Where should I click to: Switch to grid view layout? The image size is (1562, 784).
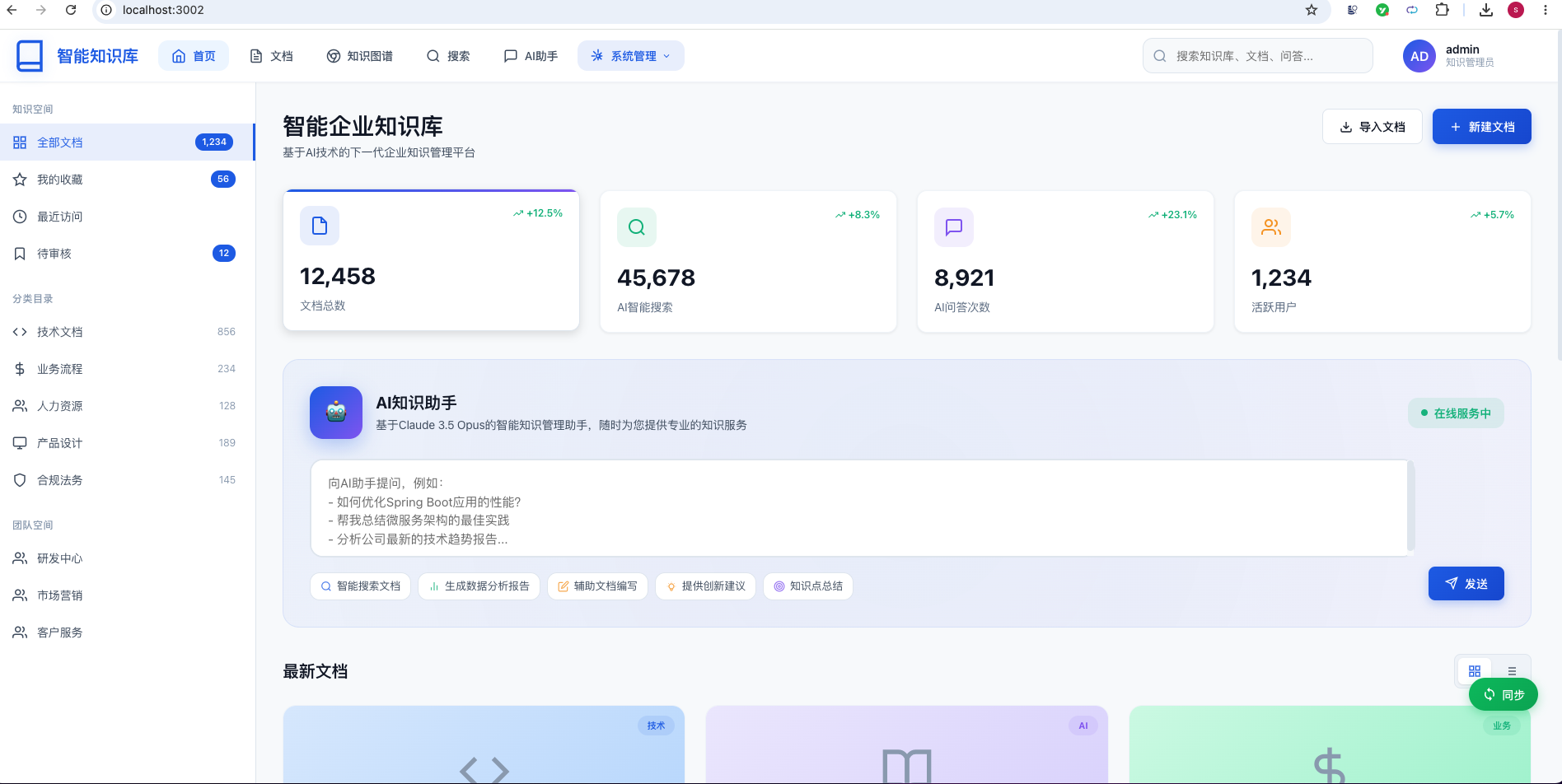click(1475, 671)
